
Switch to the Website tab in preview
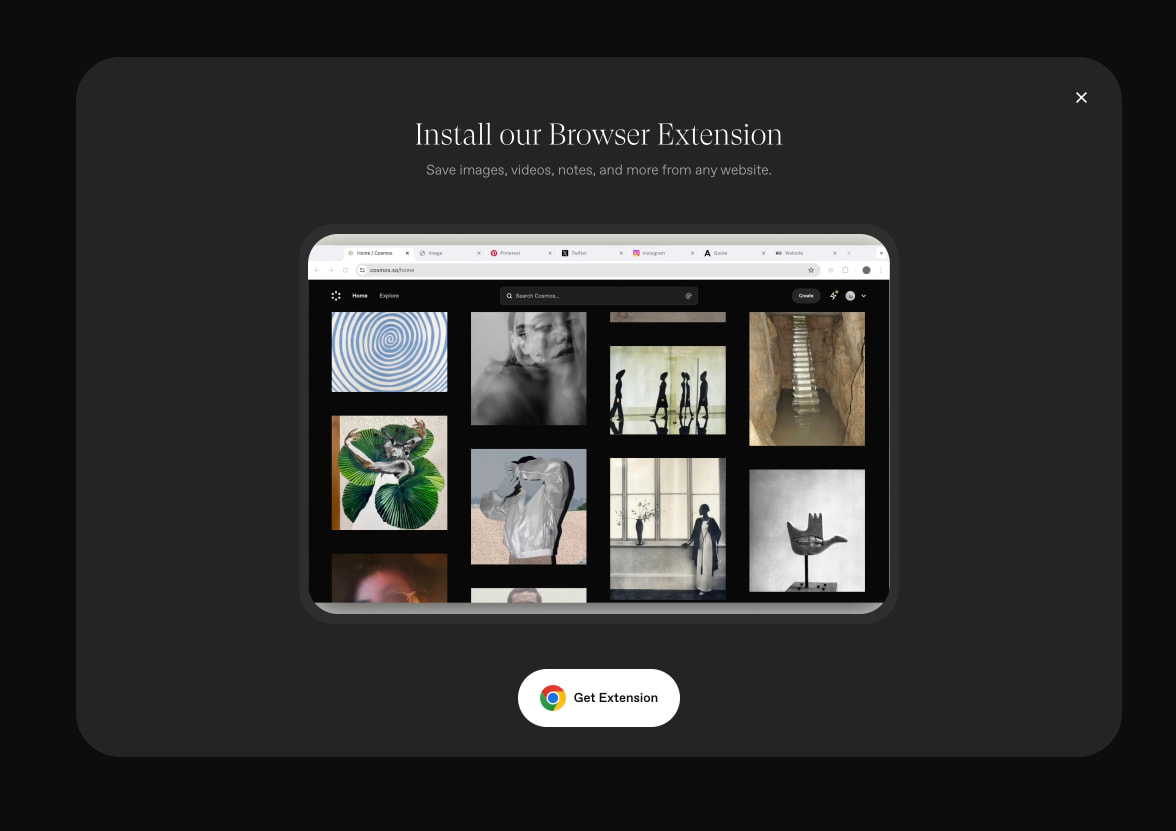click(x=806, y=253)
